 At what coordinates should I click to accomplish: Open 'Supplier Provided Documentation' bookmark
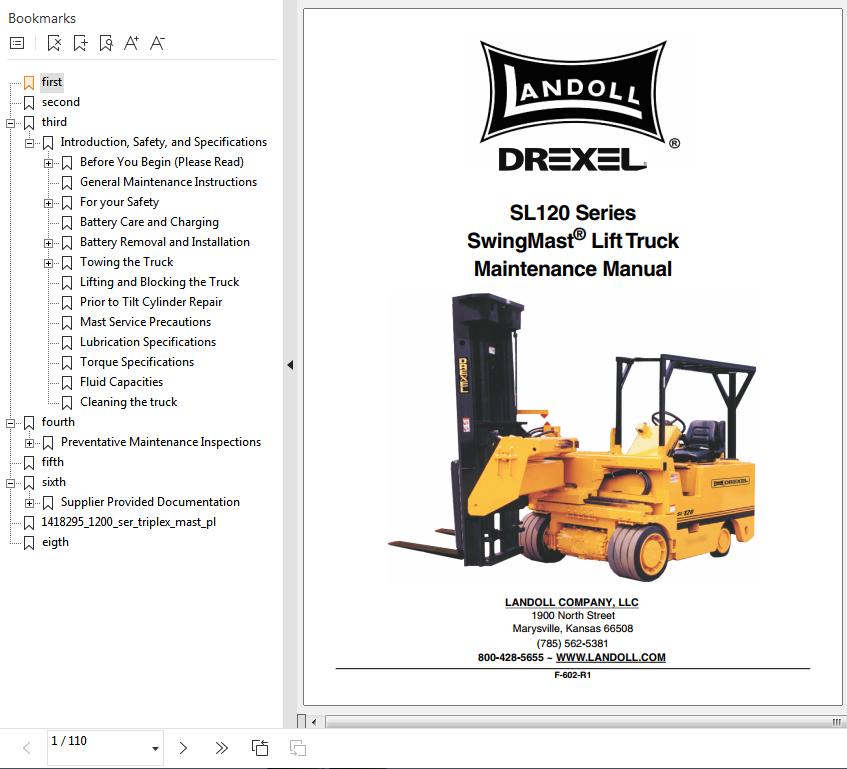[x=150, y=502]
